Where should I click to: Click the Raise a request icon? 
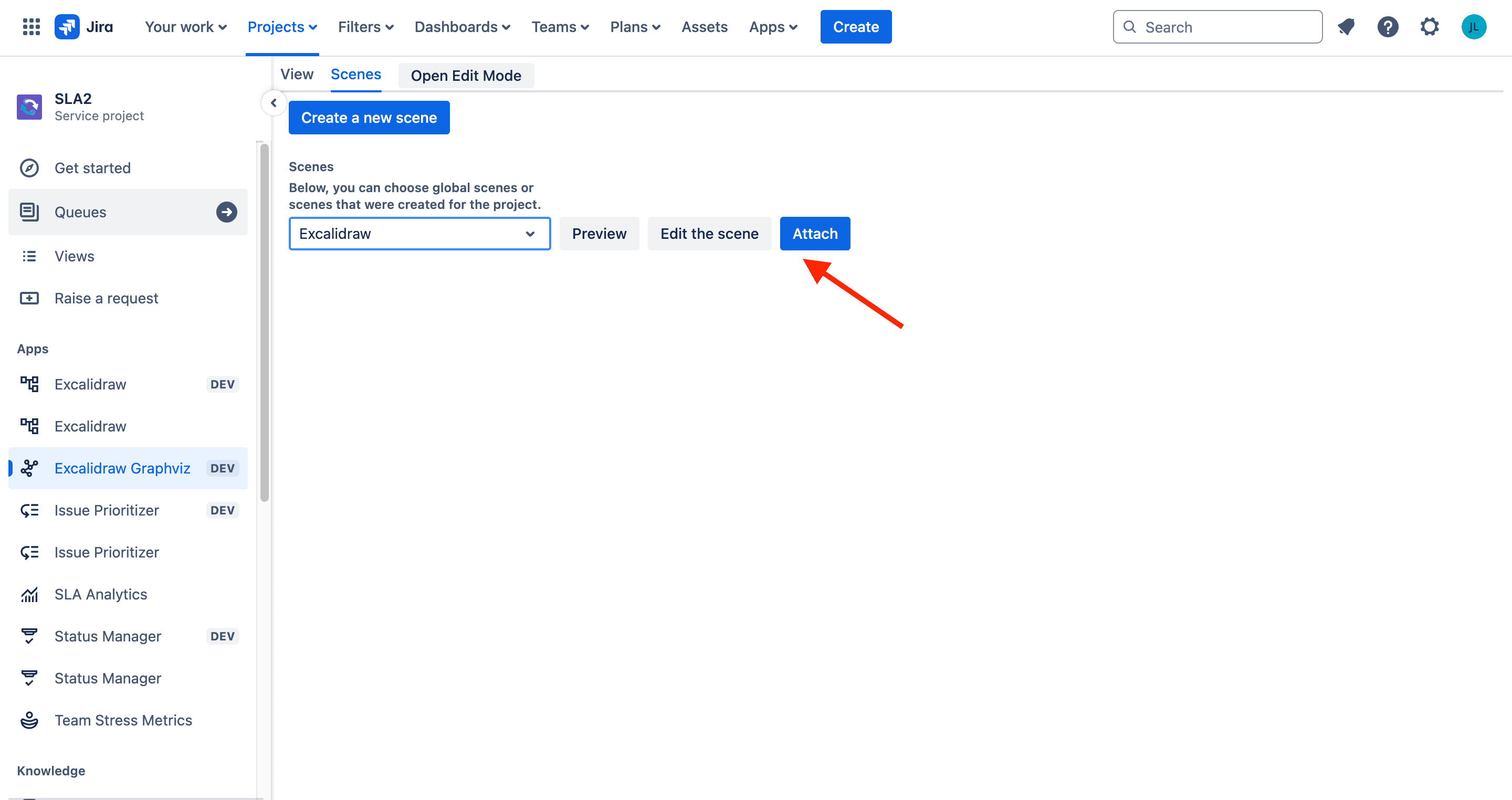[x=29, y=298]
